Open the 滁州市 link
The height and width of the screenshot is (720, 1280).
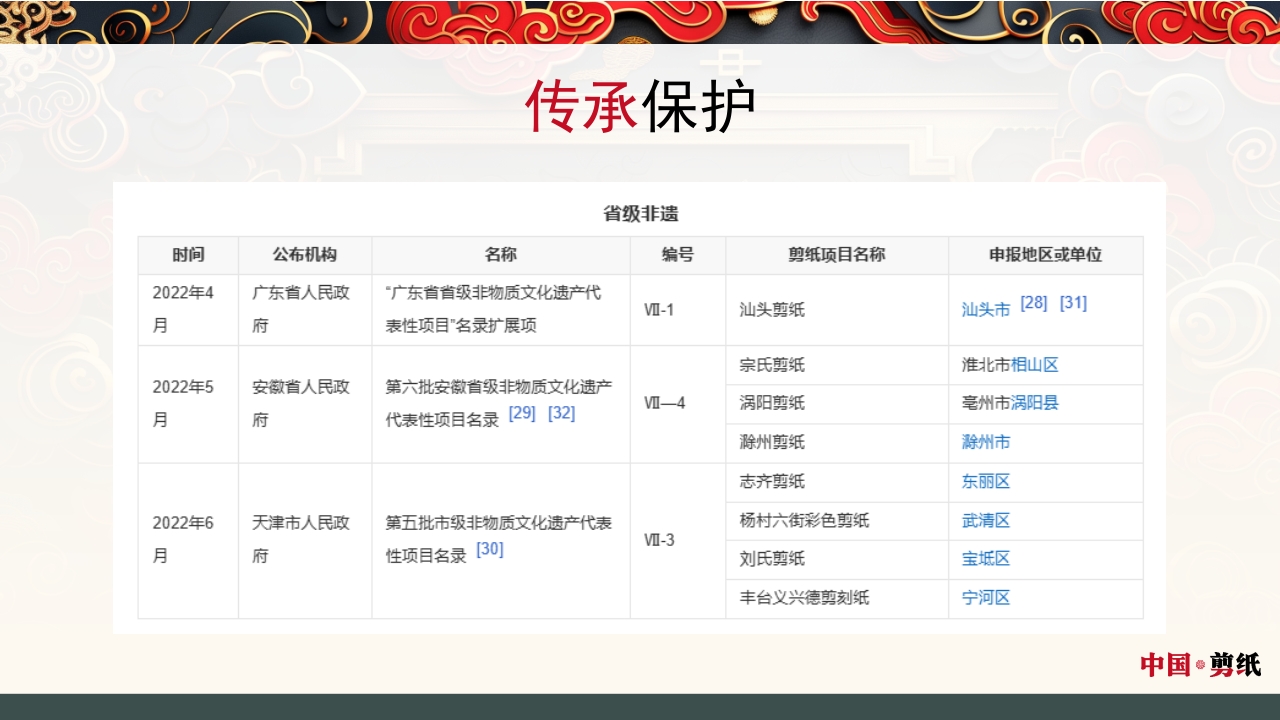tap(985, 443)
